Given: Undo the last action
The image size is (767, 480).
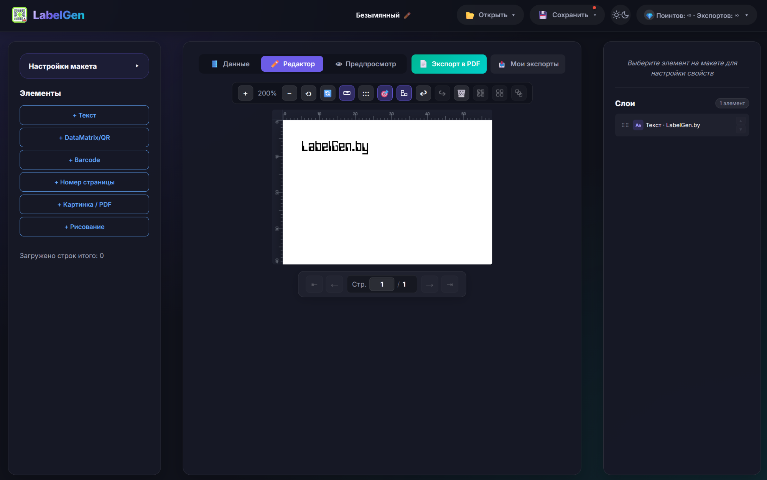Looking at the screenshot, I should pos(423,93).
